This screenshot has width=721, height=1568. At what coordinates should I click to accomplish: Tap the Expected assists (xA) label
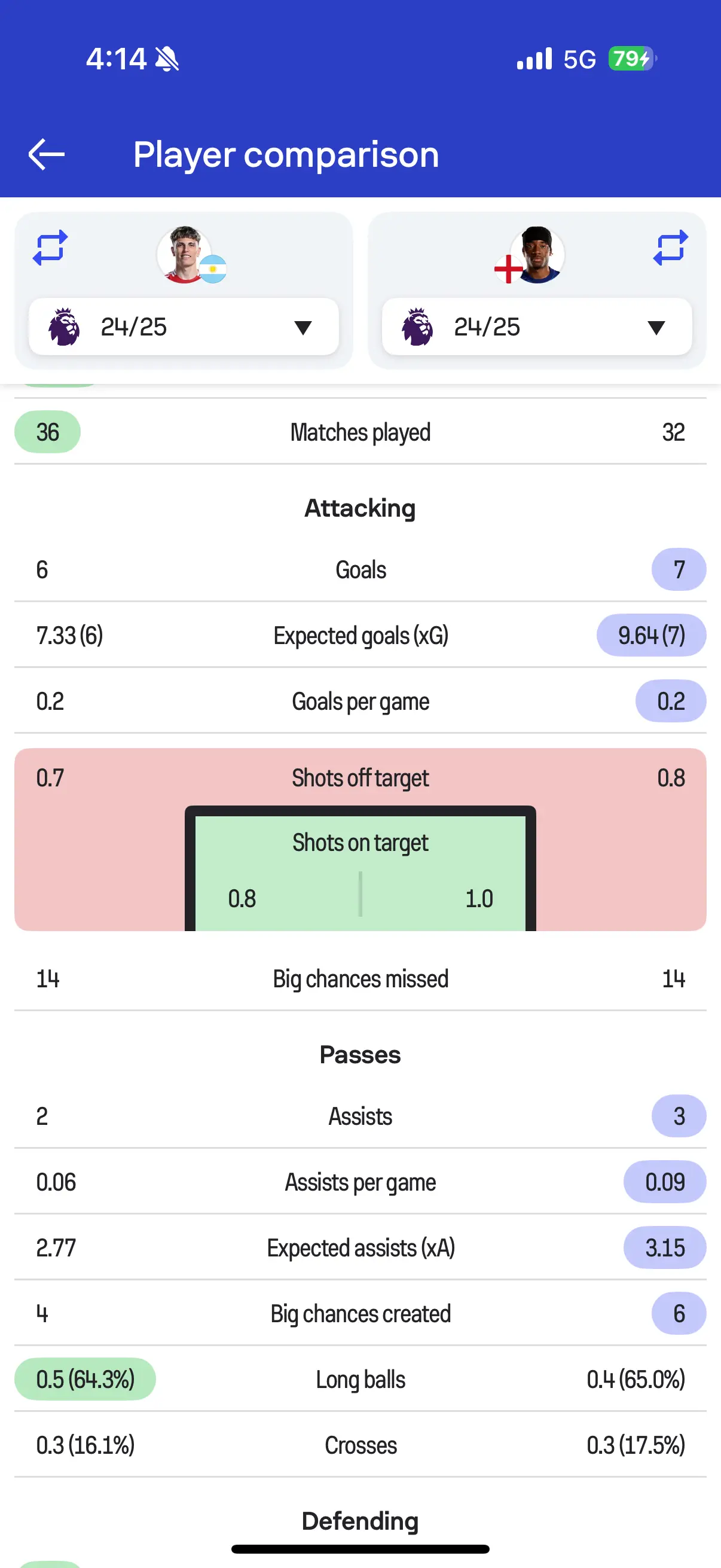tap(360, 1248)
